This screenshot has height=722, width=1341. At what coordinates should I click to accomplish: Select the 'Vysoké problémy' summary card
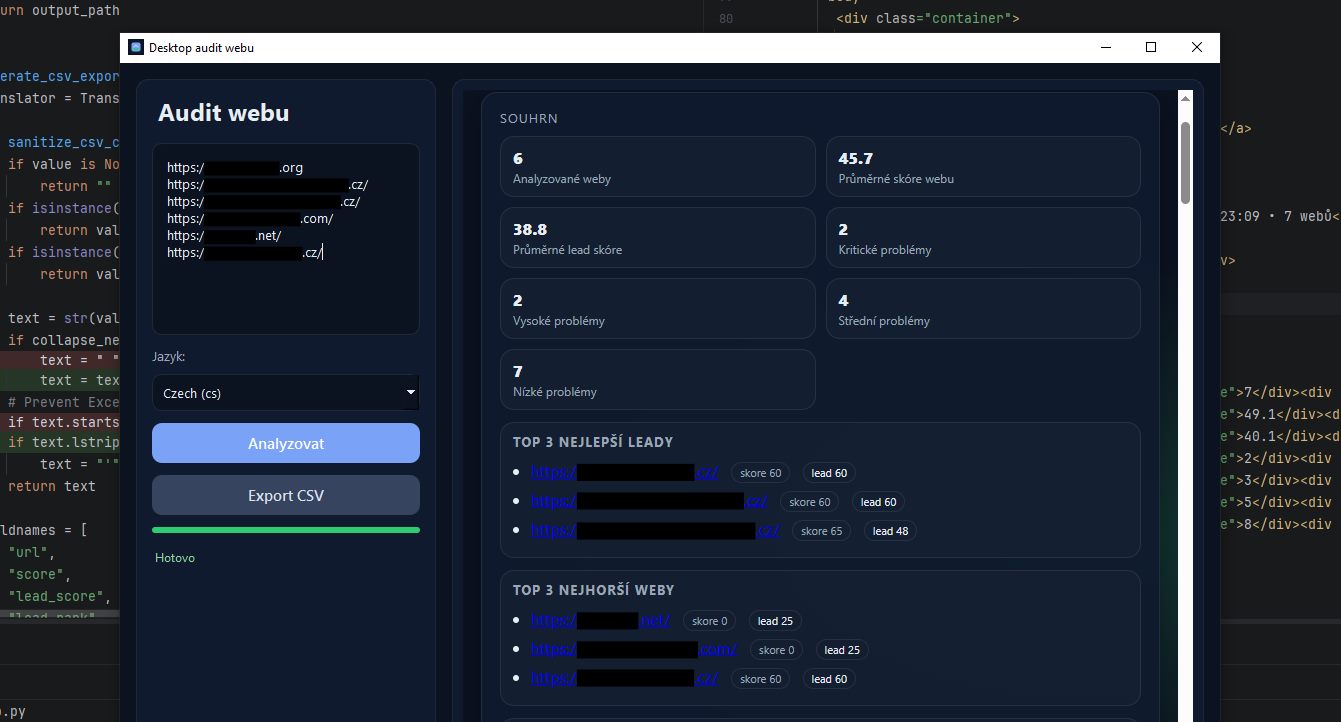point(658,309)
